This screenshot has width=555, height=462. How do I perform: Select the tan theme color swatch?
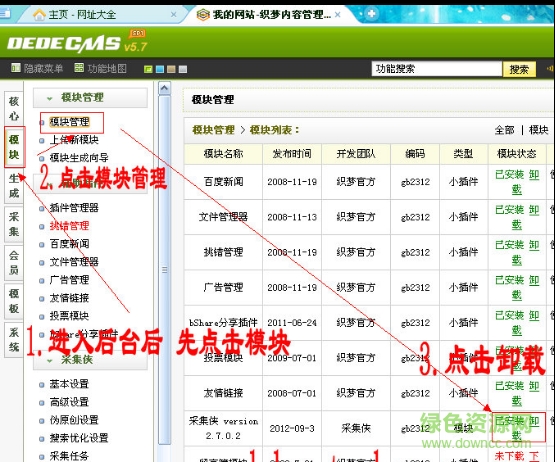(x=171, y=69)
